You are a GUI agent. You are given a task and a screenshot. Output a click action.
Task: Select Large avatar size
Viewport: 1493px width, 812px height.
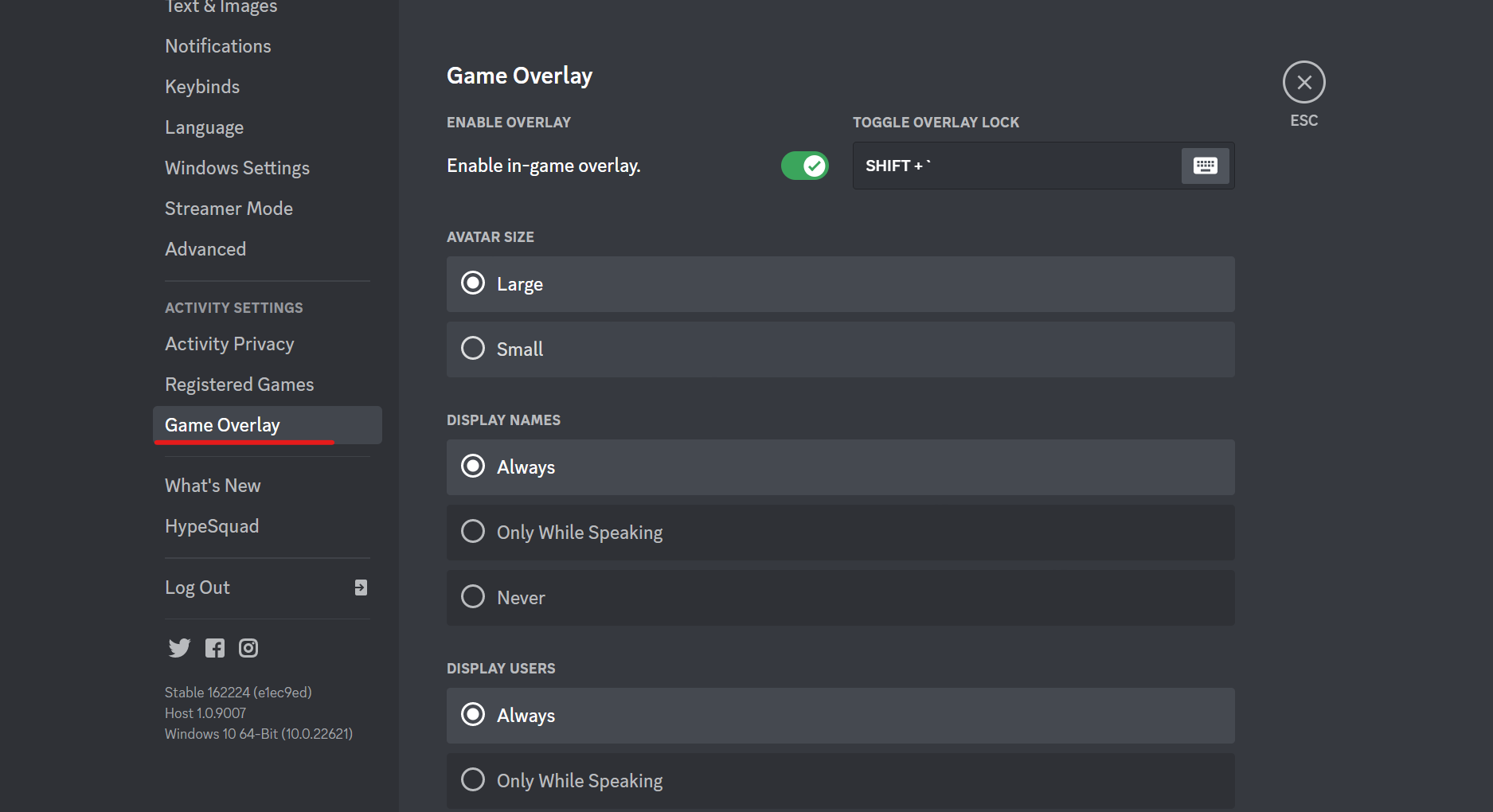[840, 284]
